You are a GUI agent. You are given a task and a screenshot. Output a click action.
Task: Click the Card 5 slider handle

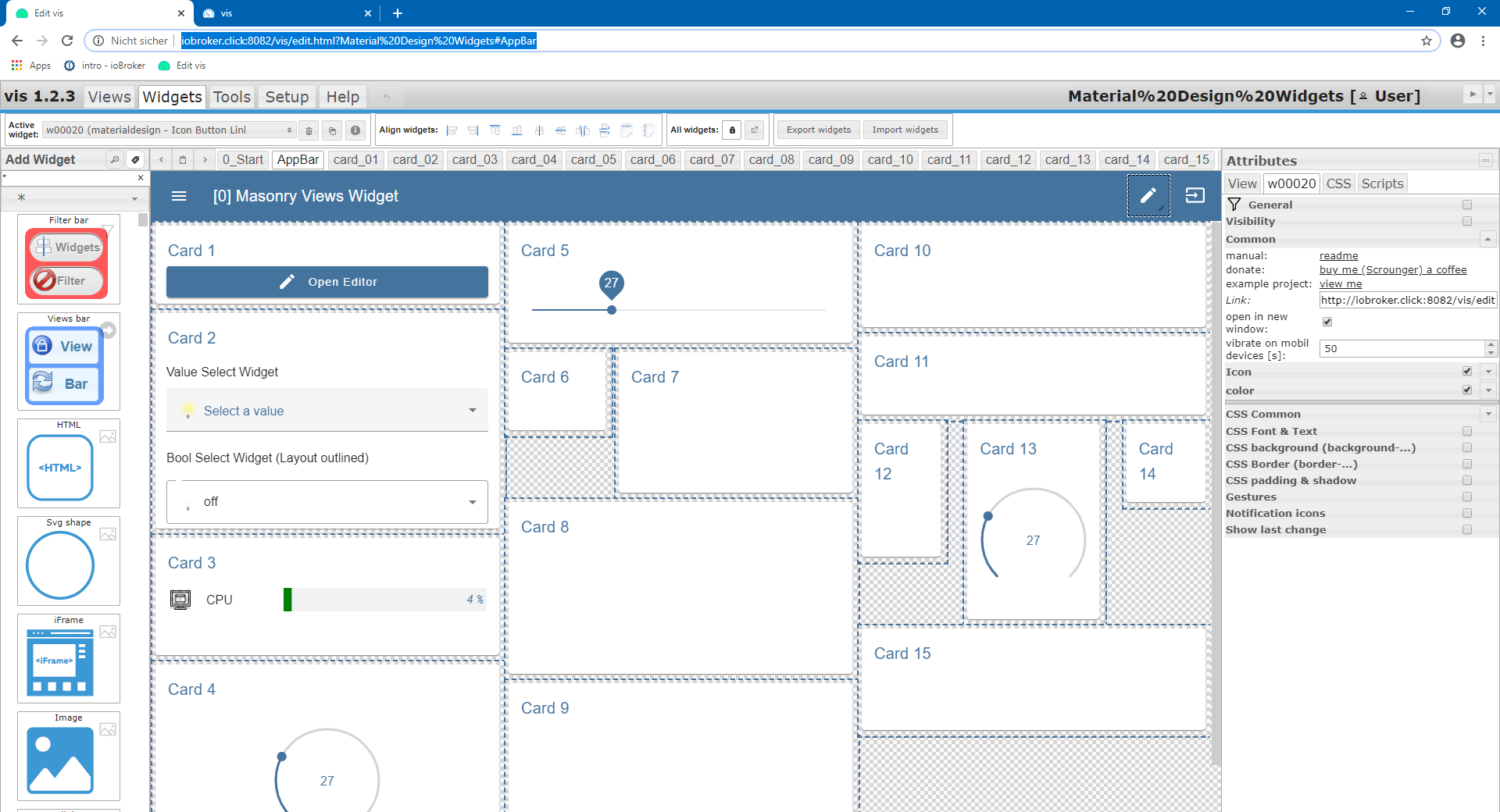pos(612,310)
